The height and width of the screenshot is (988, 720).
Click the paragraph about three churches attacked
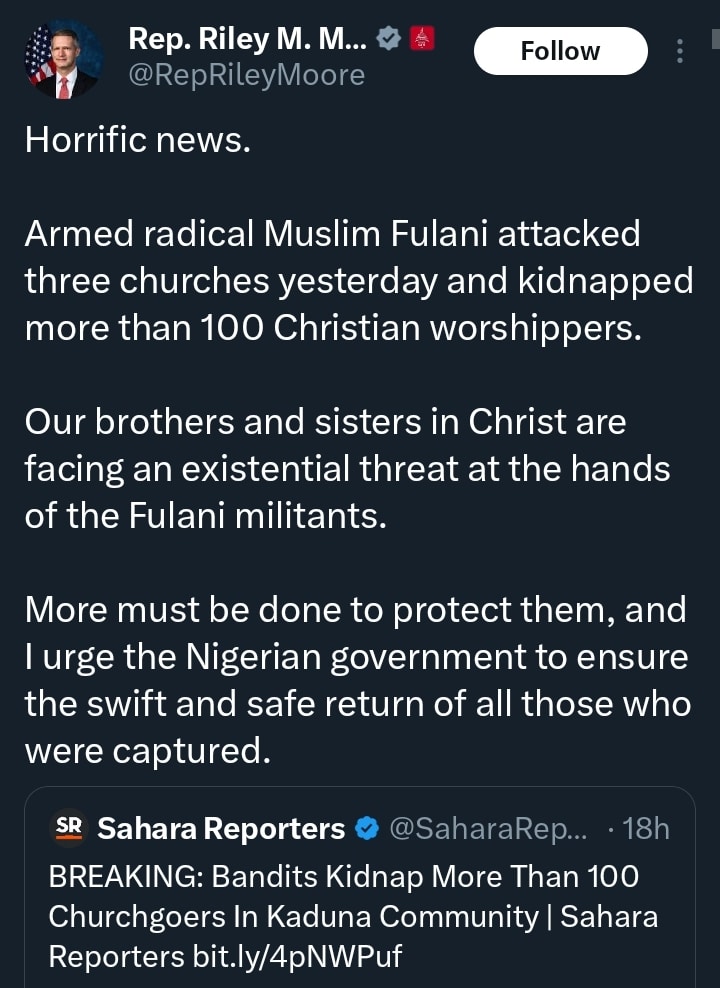pyautogui.click(x=358, y=281)
